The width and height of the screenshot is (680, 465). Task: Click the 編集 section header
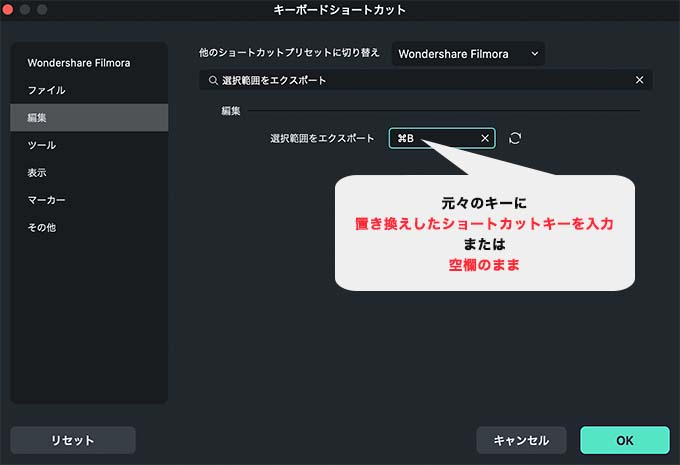click(231, 111)
